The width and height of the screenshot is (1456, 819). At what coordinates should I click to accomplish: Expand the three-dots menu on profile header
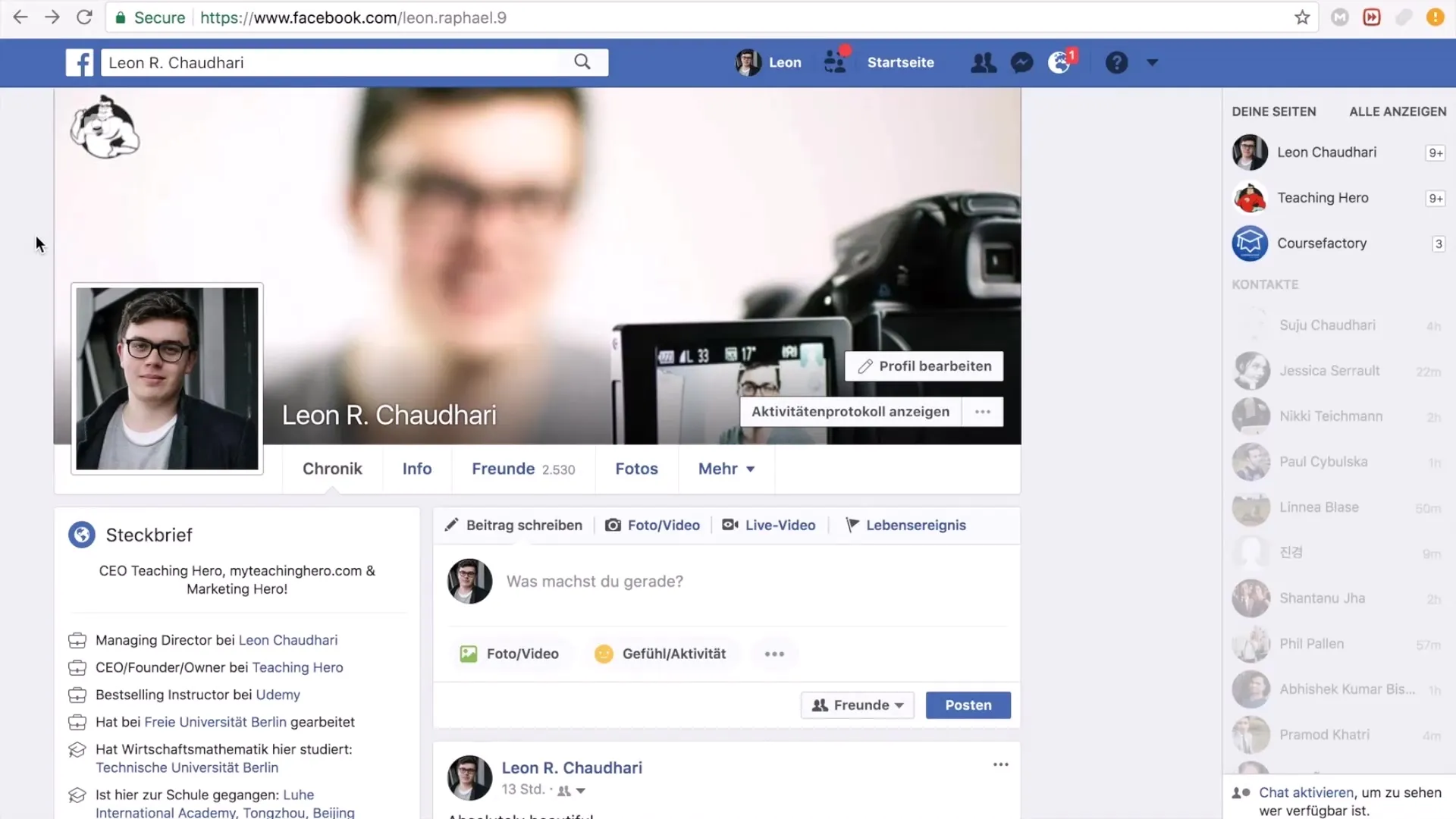[x=982, y=411]
